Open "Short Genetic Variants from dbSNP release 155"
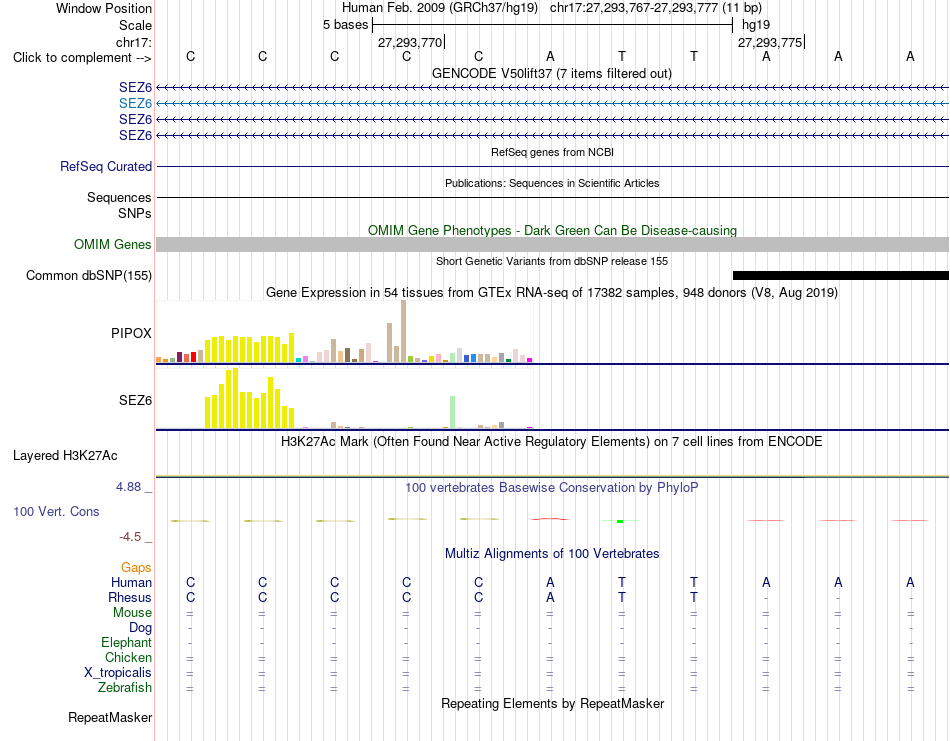The width and height of the screenshot is (950, 741). click(552, 261)
